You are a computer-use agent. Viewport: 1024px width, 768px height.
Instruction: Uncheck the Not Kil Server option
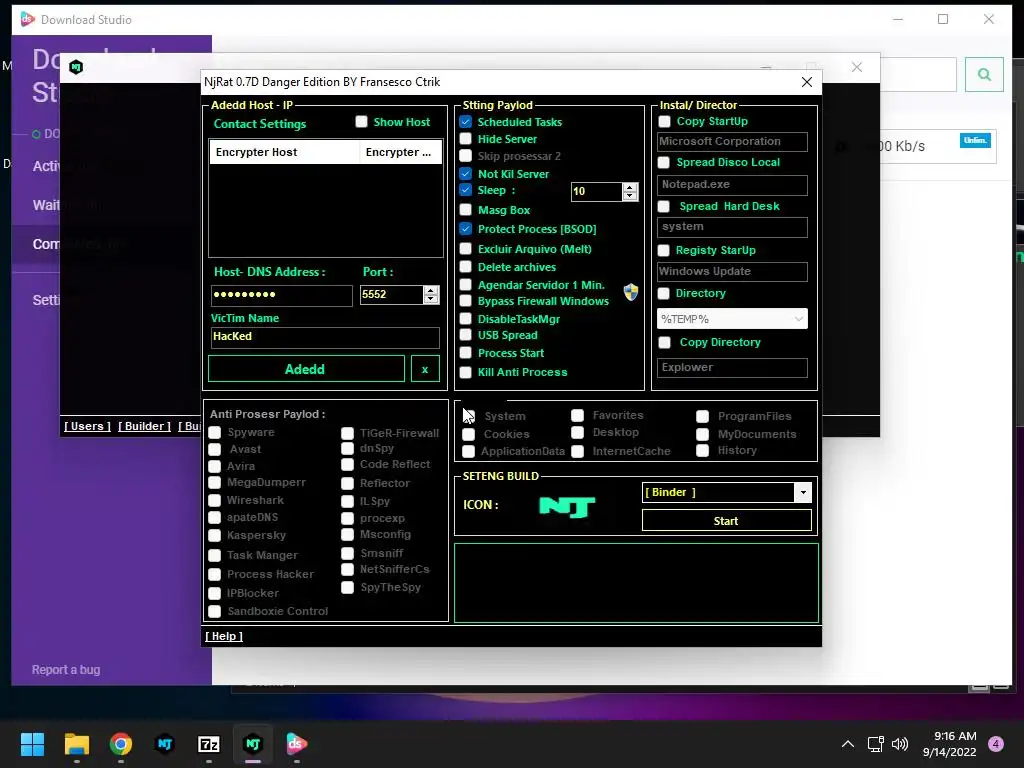pyautogui.click(x=466, y=174)
